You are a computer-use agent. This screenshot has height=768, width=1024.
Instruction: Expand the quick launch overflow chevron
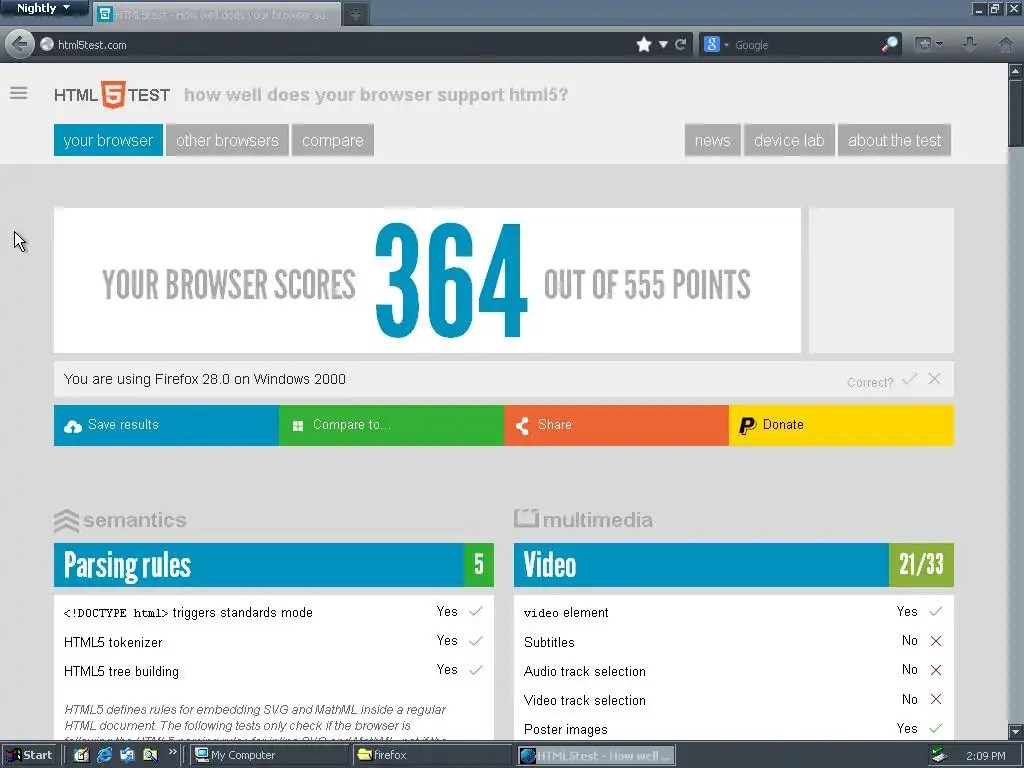coord(172,752)
